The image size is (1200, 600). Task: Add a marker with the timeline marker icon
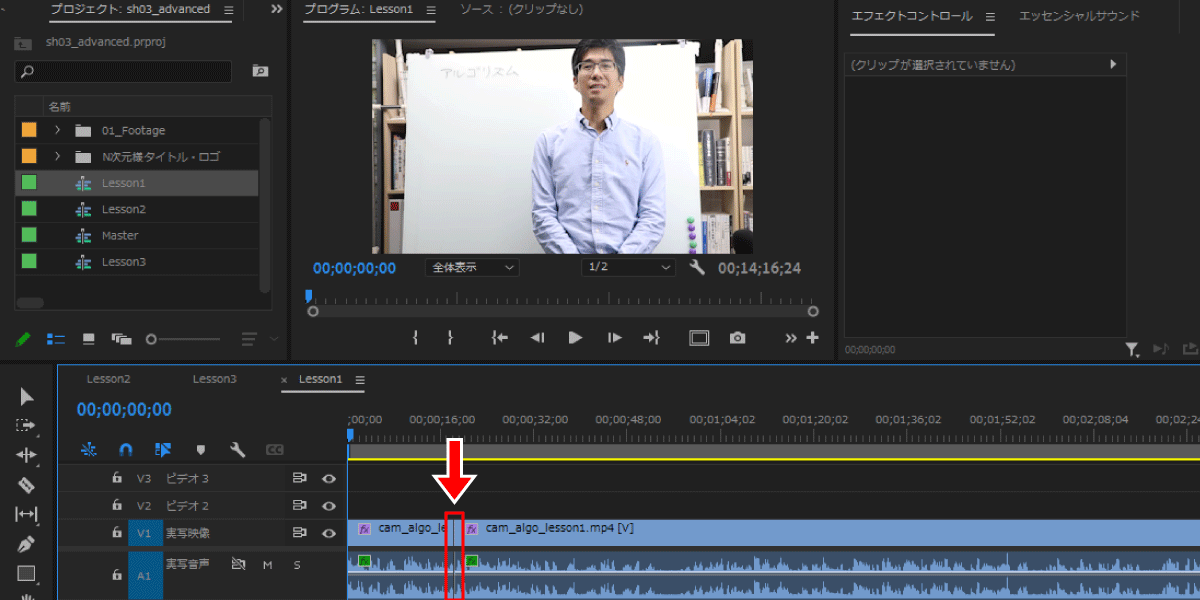pyautogui.click(x=200, y=450)
